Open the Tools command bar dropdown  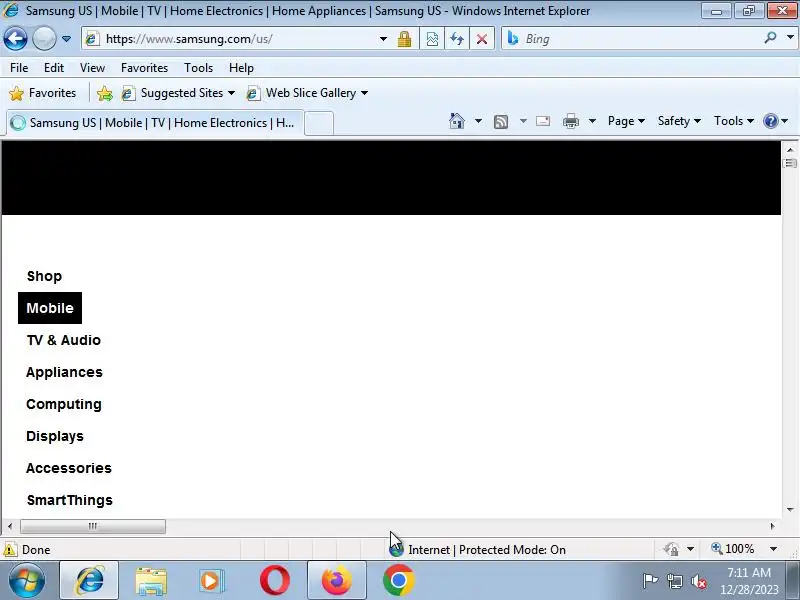pyautogui.click(x=734, y=121)
